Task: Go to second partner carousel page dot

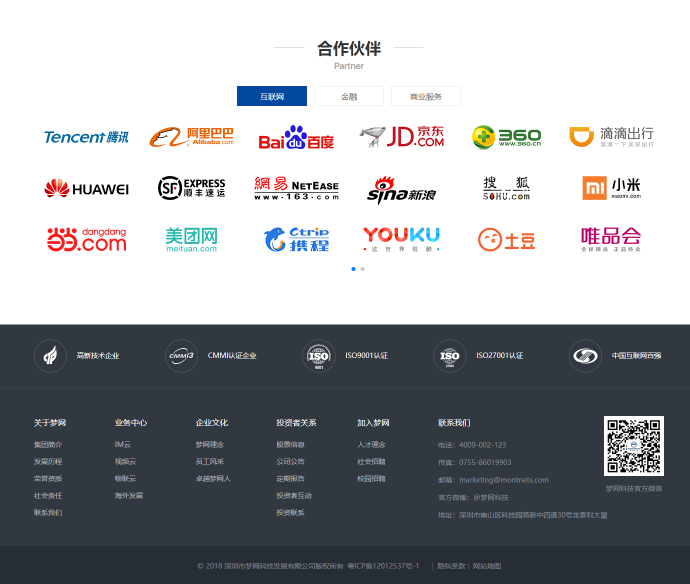Action: tap(362, 269)
